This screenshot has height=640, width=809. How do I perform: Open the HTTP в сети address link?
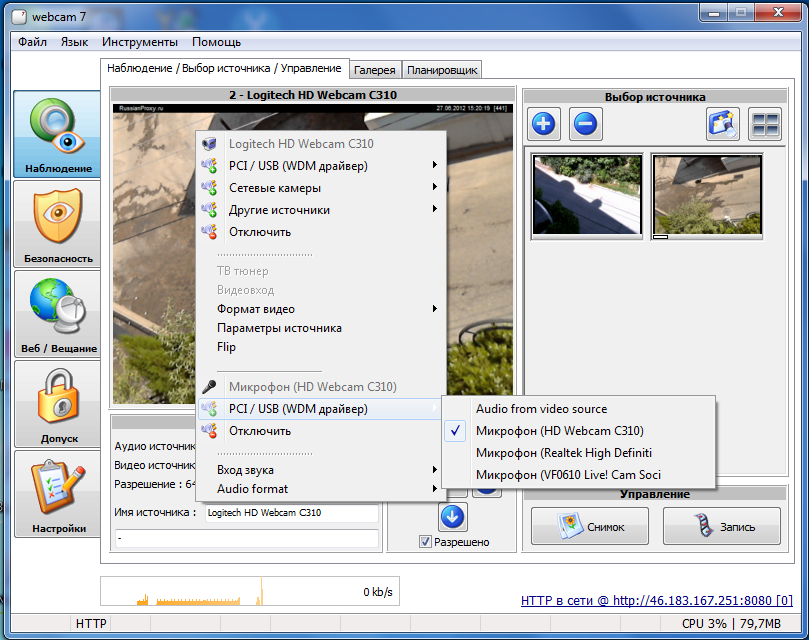[657, 600]
